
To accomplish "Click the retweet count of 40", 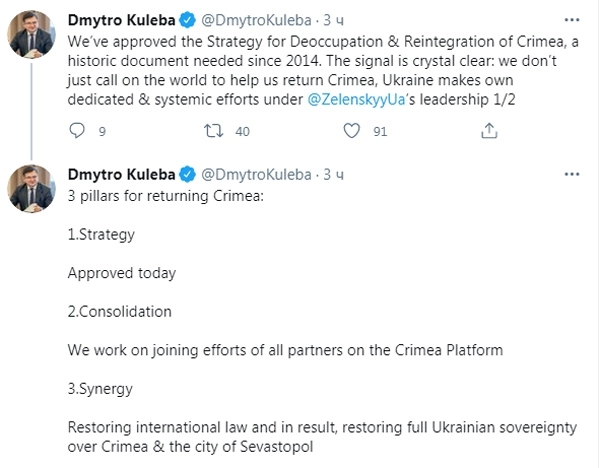I will click(x=241, y=131).
